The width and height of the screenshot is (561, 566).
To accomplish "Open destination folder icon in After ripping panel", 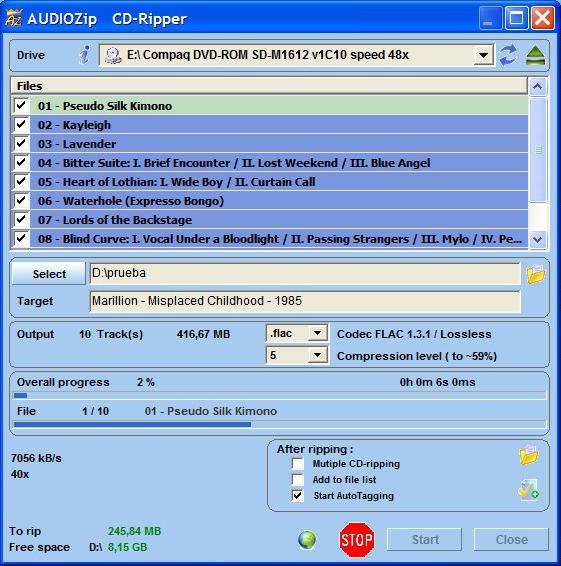I will click(529, 455).
